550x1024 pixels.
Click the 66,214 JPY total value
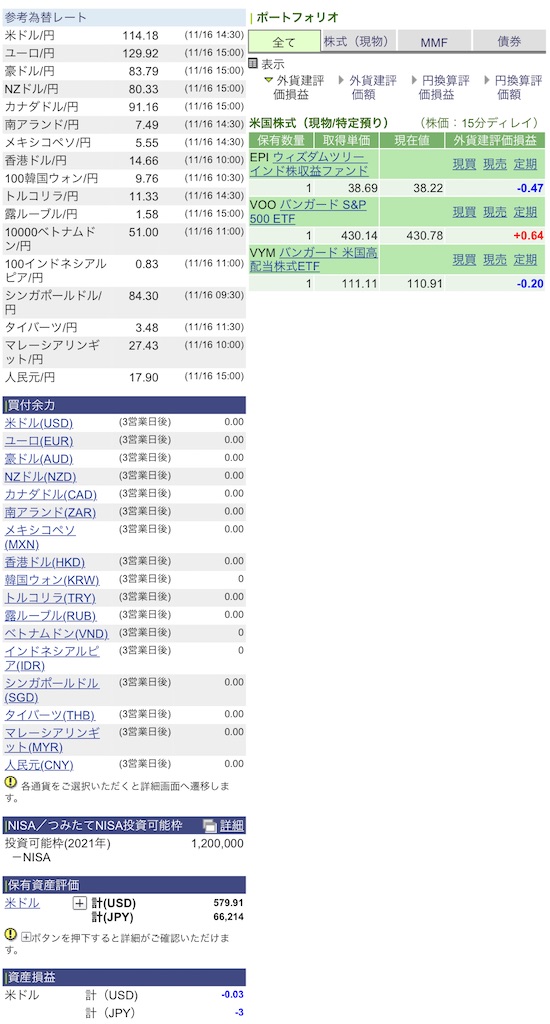(x=229, y=918)
